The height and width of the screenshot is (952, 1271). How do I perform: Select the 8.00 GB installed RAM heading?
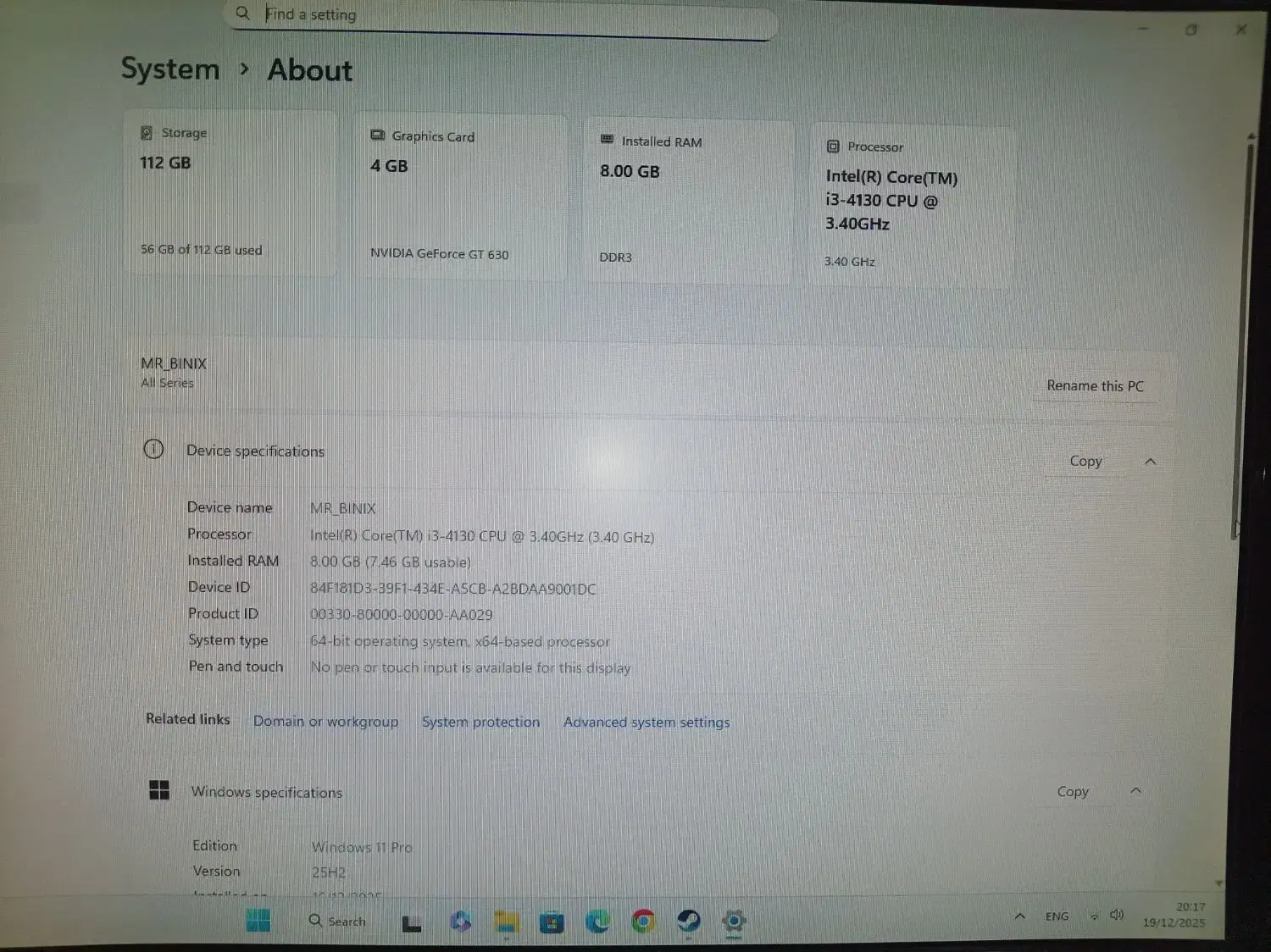[630, 171]
